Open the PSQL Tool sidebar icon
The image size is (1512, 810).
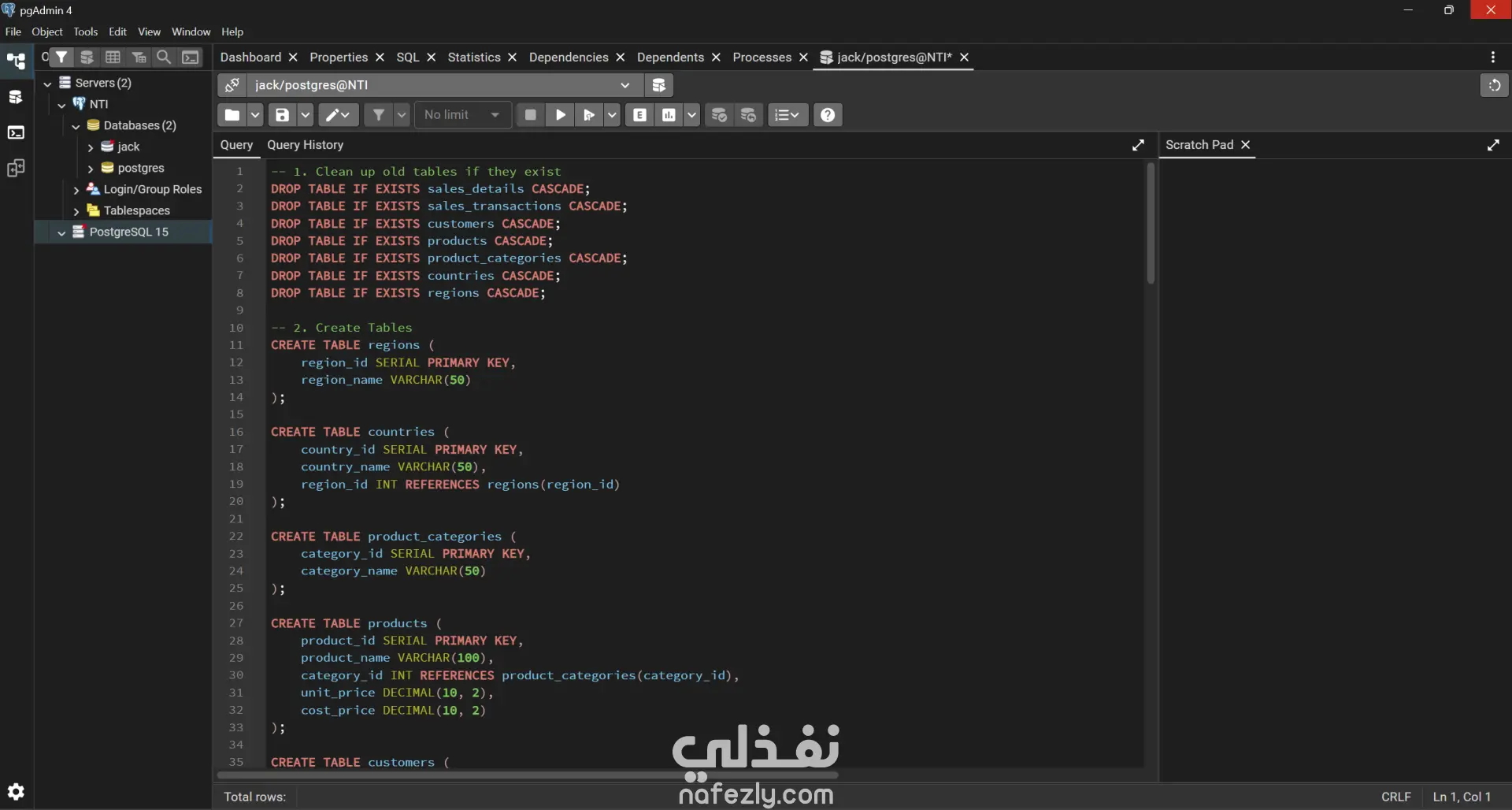pos(16,132)
